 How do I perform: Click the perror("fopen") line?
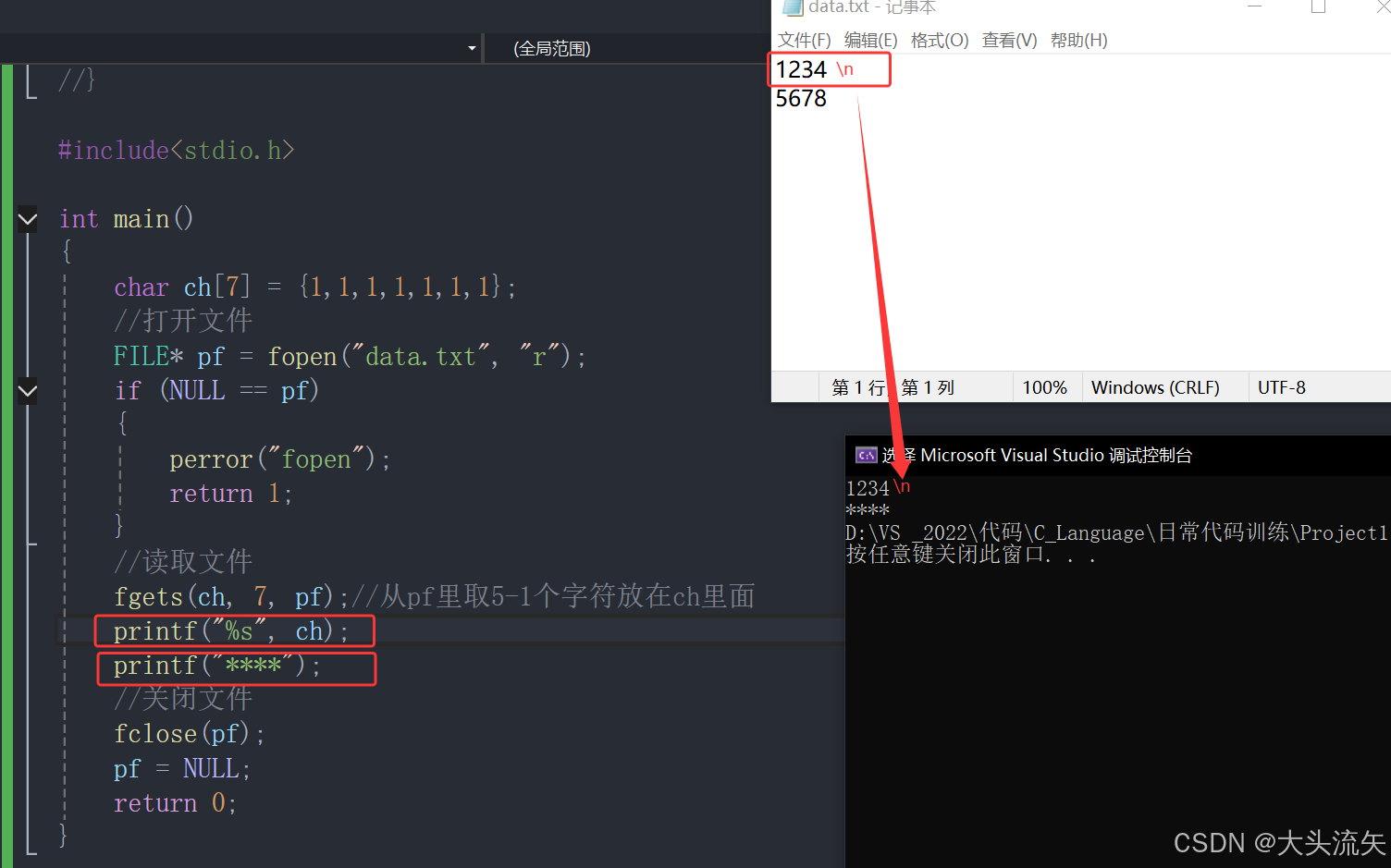click(279, 459)
